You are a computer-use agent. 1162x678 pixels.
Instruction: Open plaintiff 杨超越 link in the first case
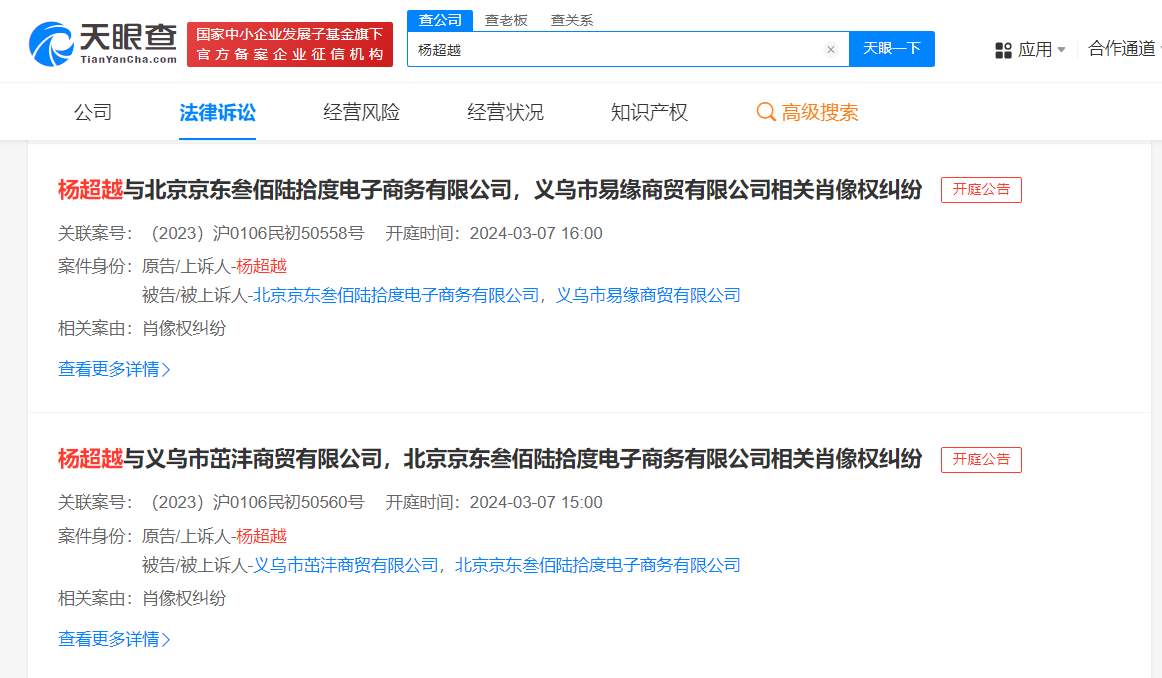click(x=262, y=266)
